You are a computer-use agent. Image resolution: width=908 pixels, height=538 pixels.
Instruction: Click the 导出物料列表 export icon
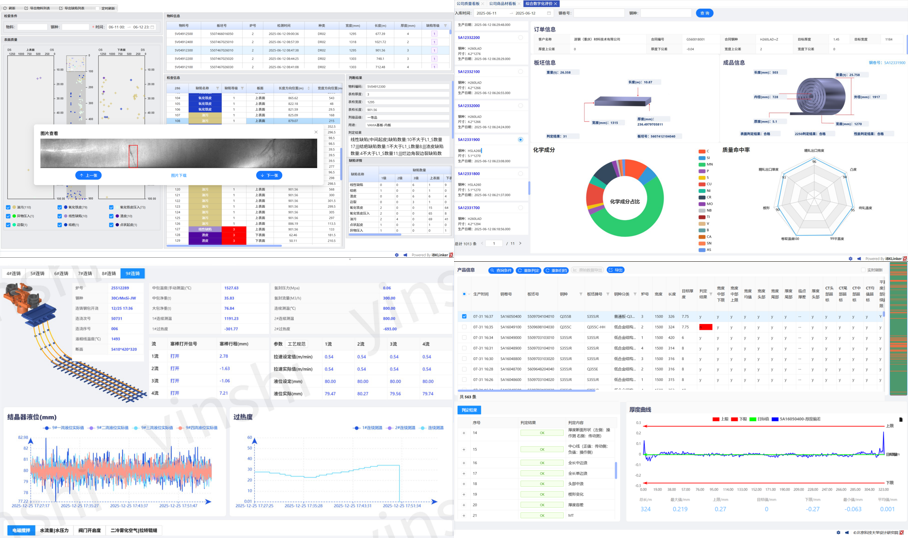(26, 8)
